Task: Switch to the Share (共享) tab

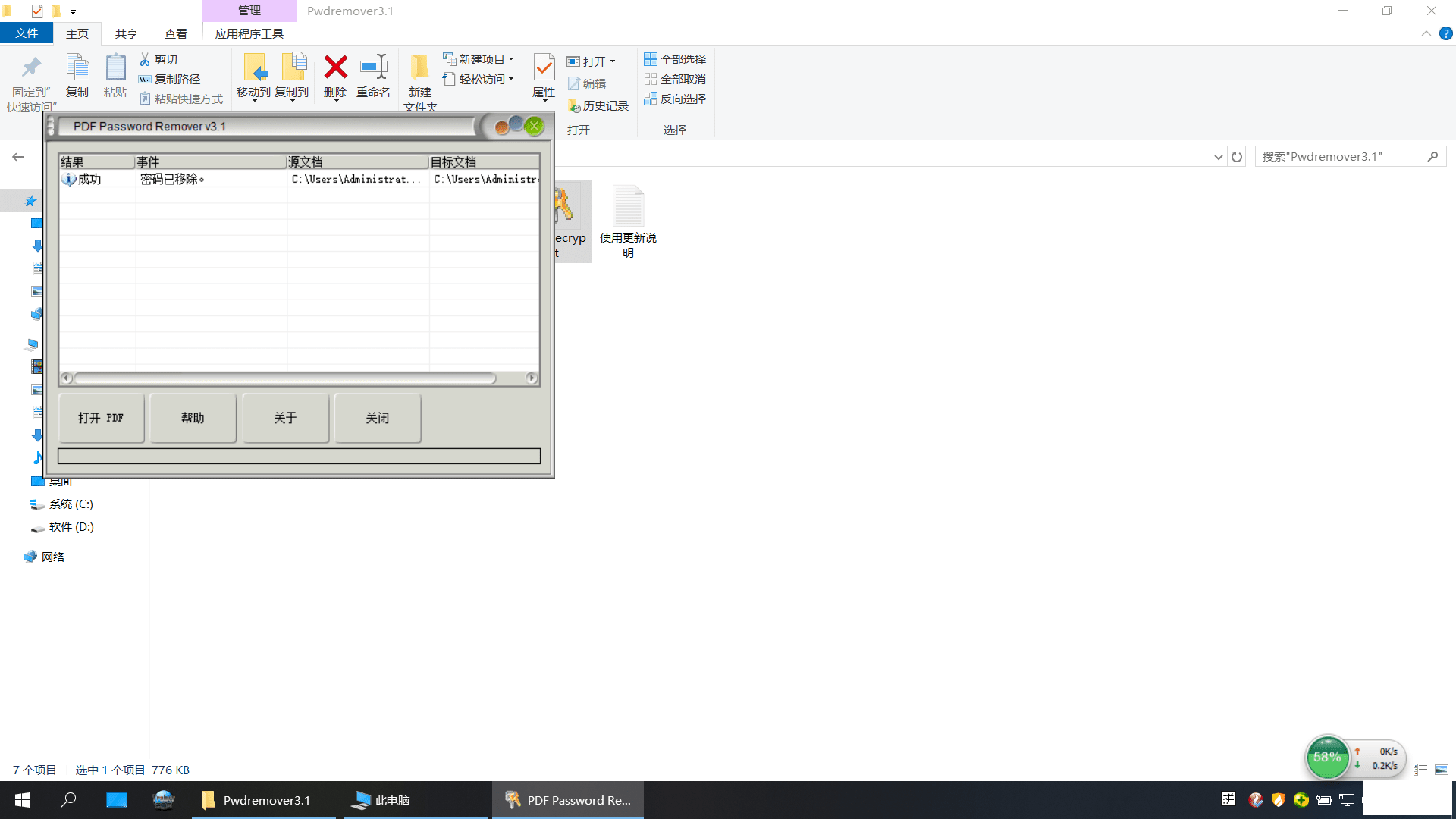Action: coord(127,33)
